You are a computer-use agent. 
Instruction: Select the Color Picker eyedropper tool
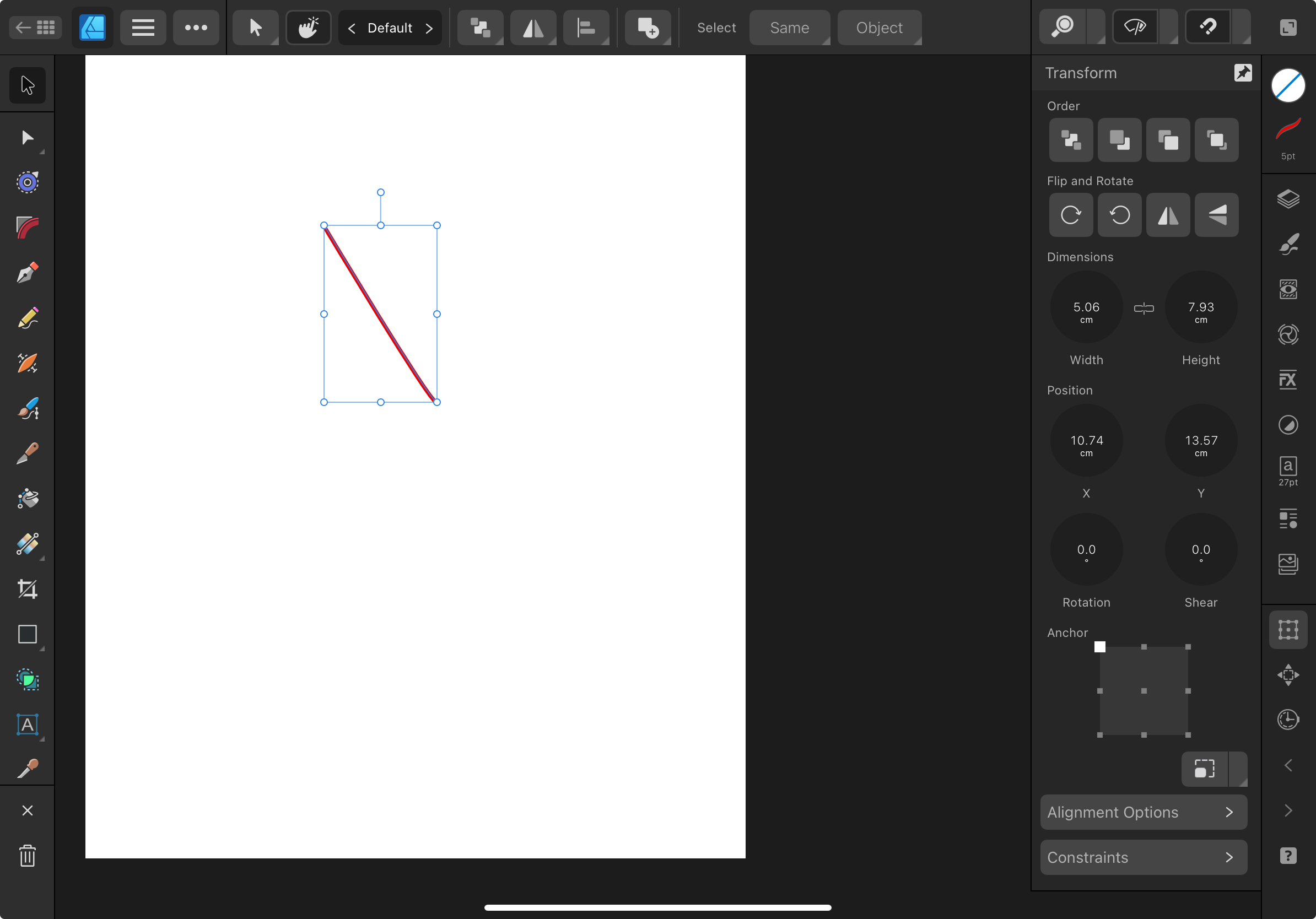[x=27, y=769]
